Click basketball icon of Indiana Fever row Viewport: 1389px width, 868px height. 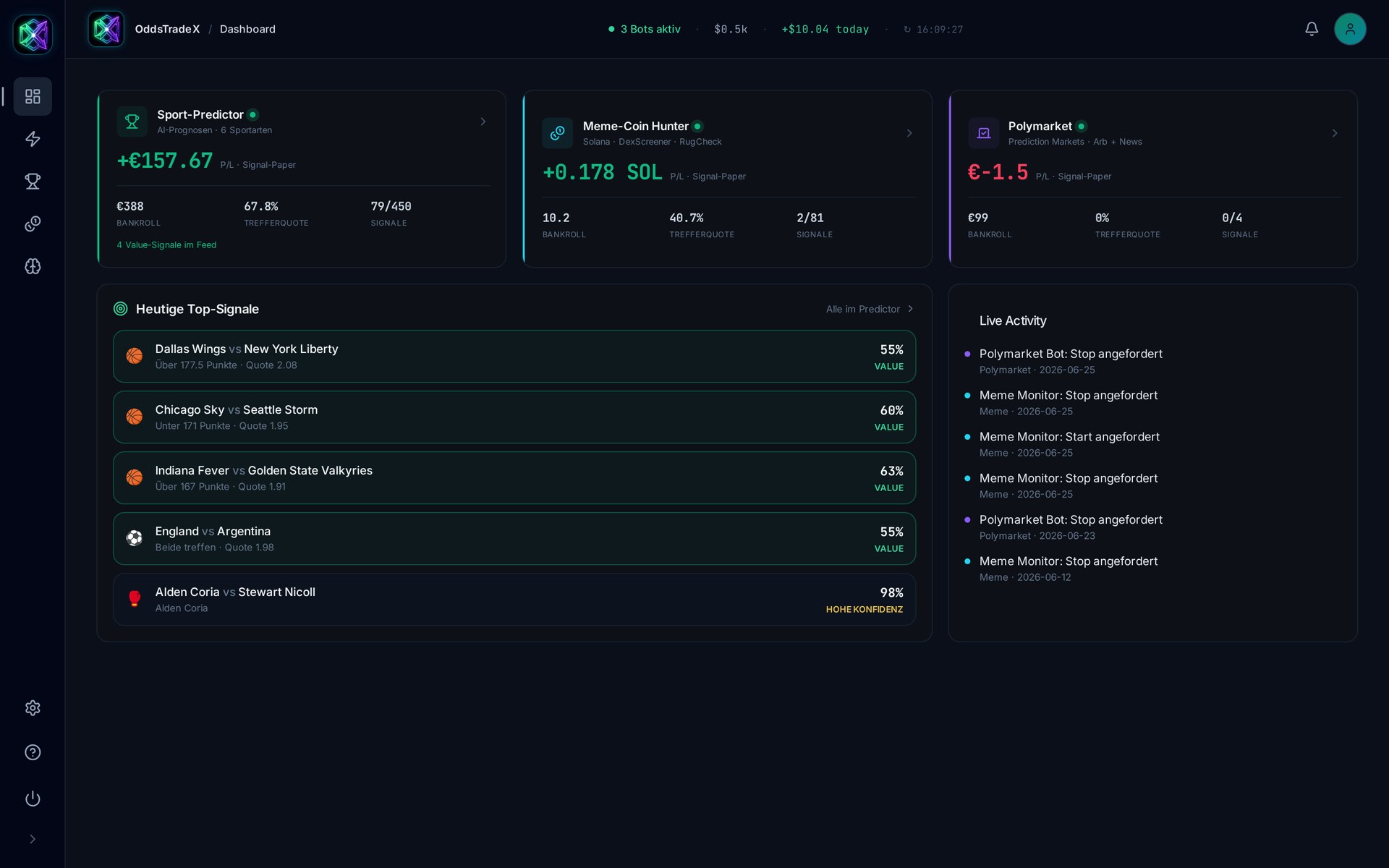click(134, 477)
